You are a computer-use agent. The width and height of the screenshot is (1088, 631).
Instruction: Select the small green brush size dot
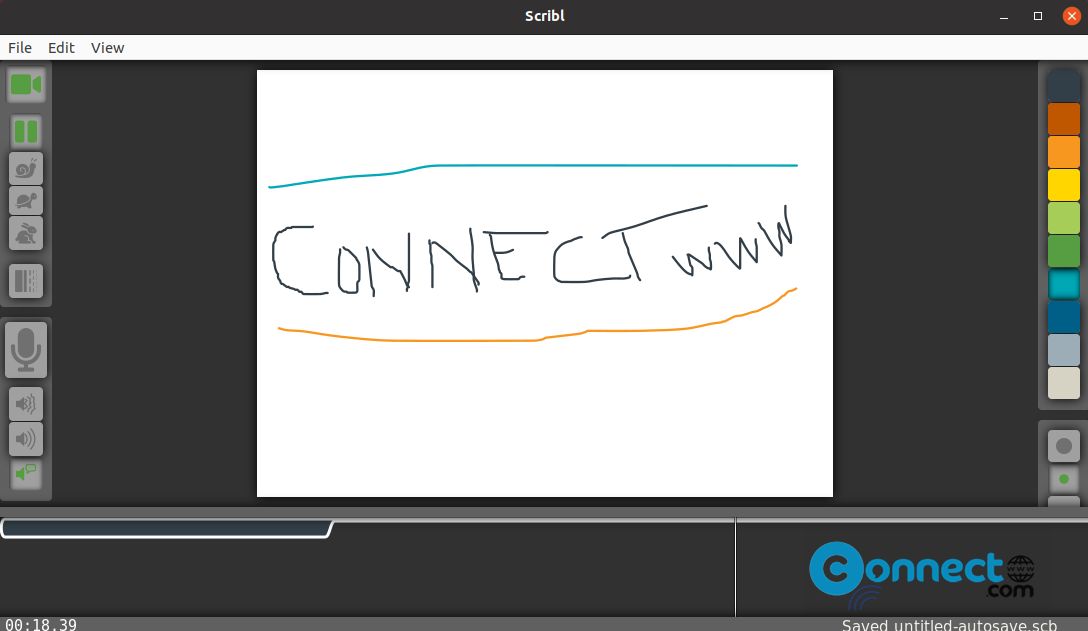(1064, 479)
